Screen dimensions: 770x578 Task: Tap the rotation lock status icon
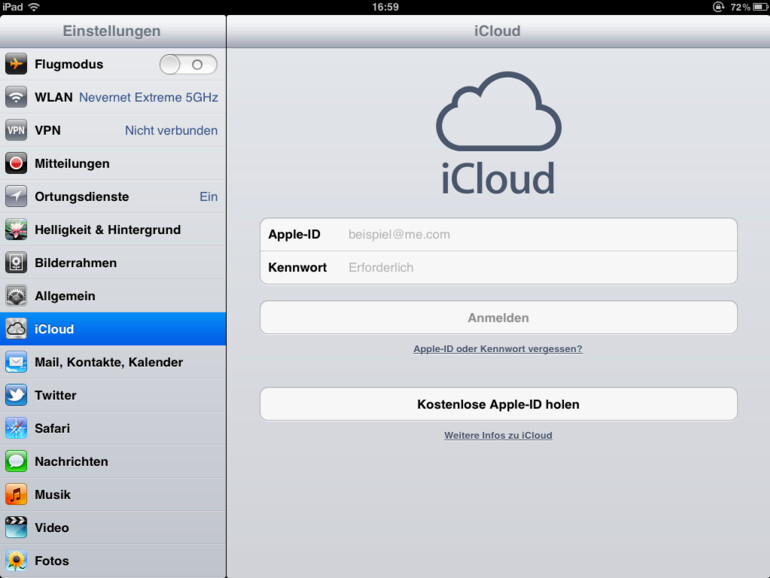point(718,7)
